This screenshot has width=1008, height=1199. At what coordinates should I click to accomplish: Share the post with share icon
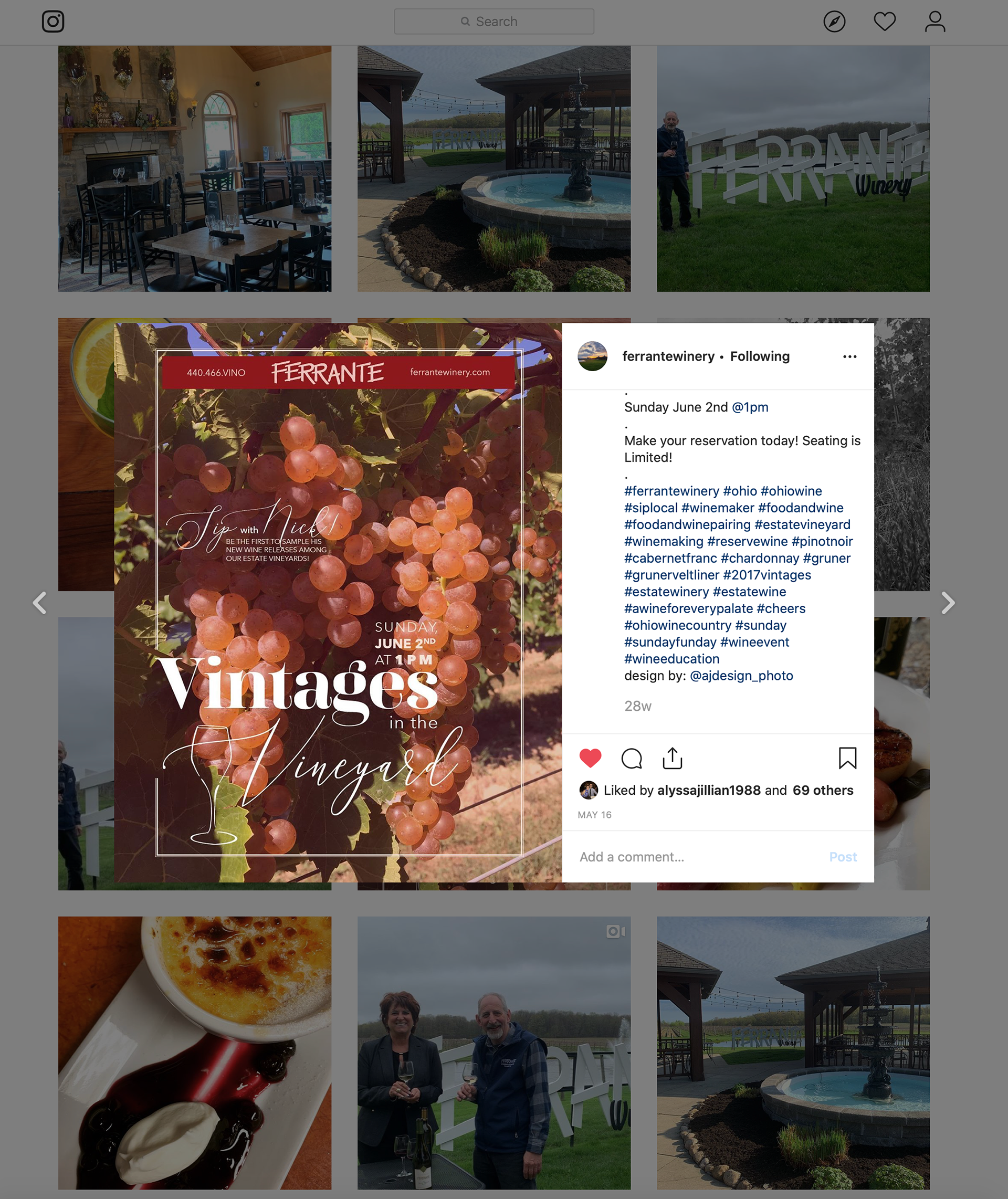(673, 758)
